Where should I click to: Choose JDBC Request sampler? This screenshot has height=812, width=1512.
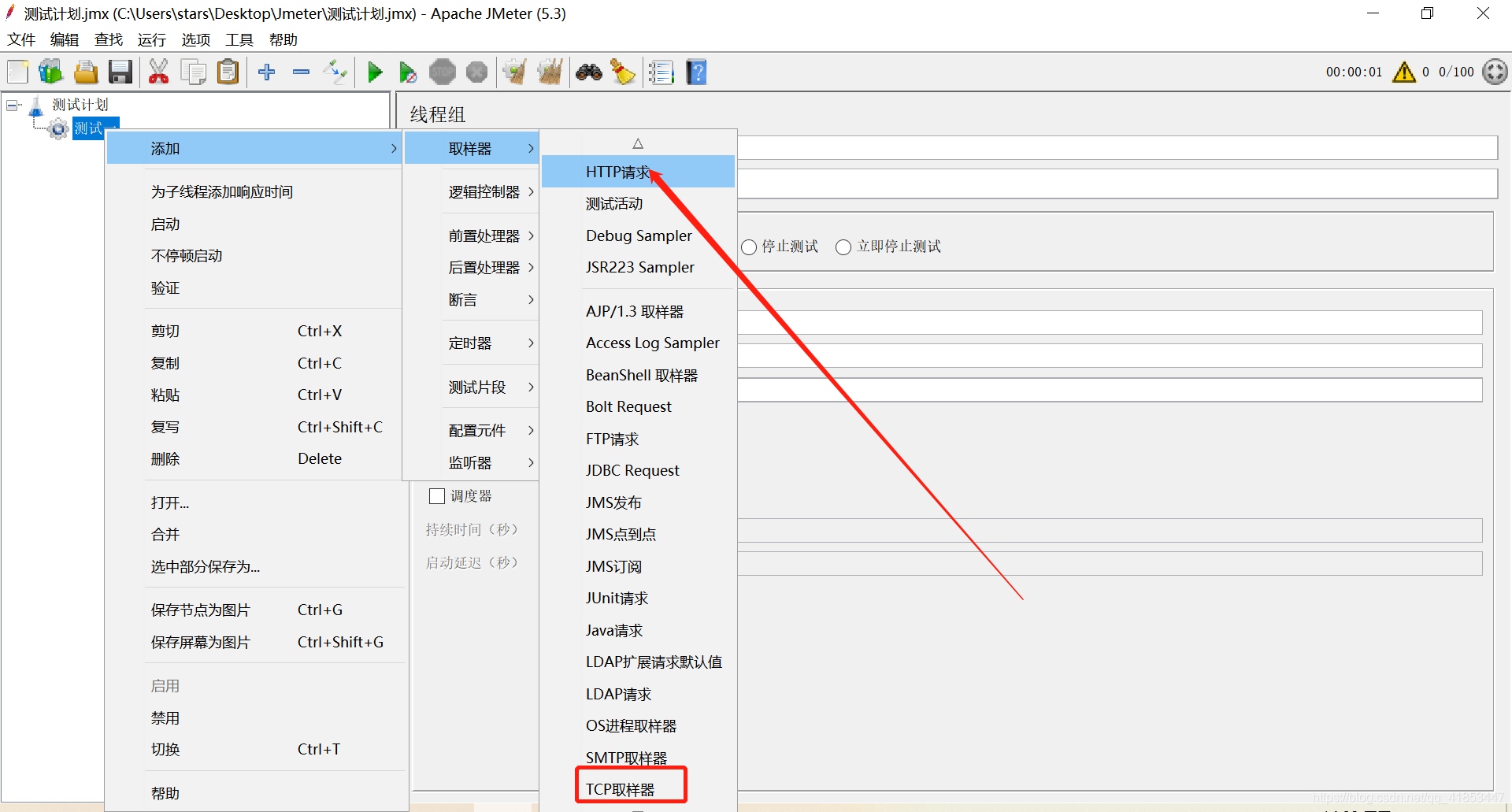coord(638,470)
